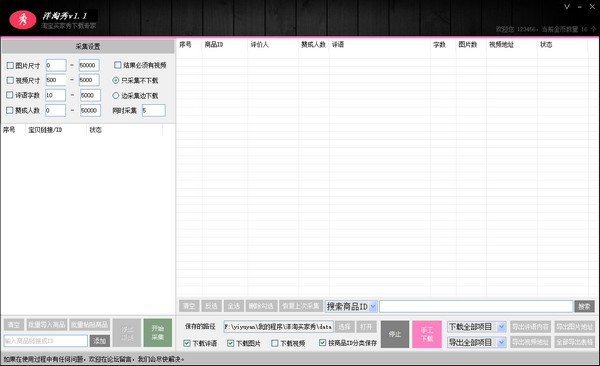Check 结果必须有视频 option
The image size is (600, 366).
coord(118,65)
